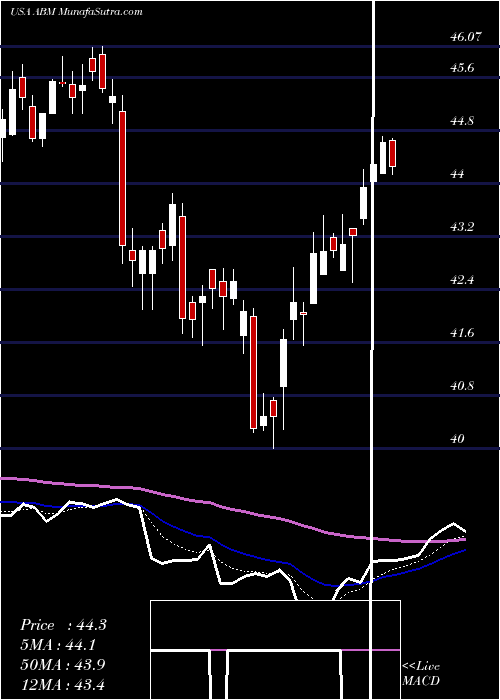Click the 42.4 price axis label
This screenshot has width=500, height=700.
pyautogui.click(x=462, y=280)
